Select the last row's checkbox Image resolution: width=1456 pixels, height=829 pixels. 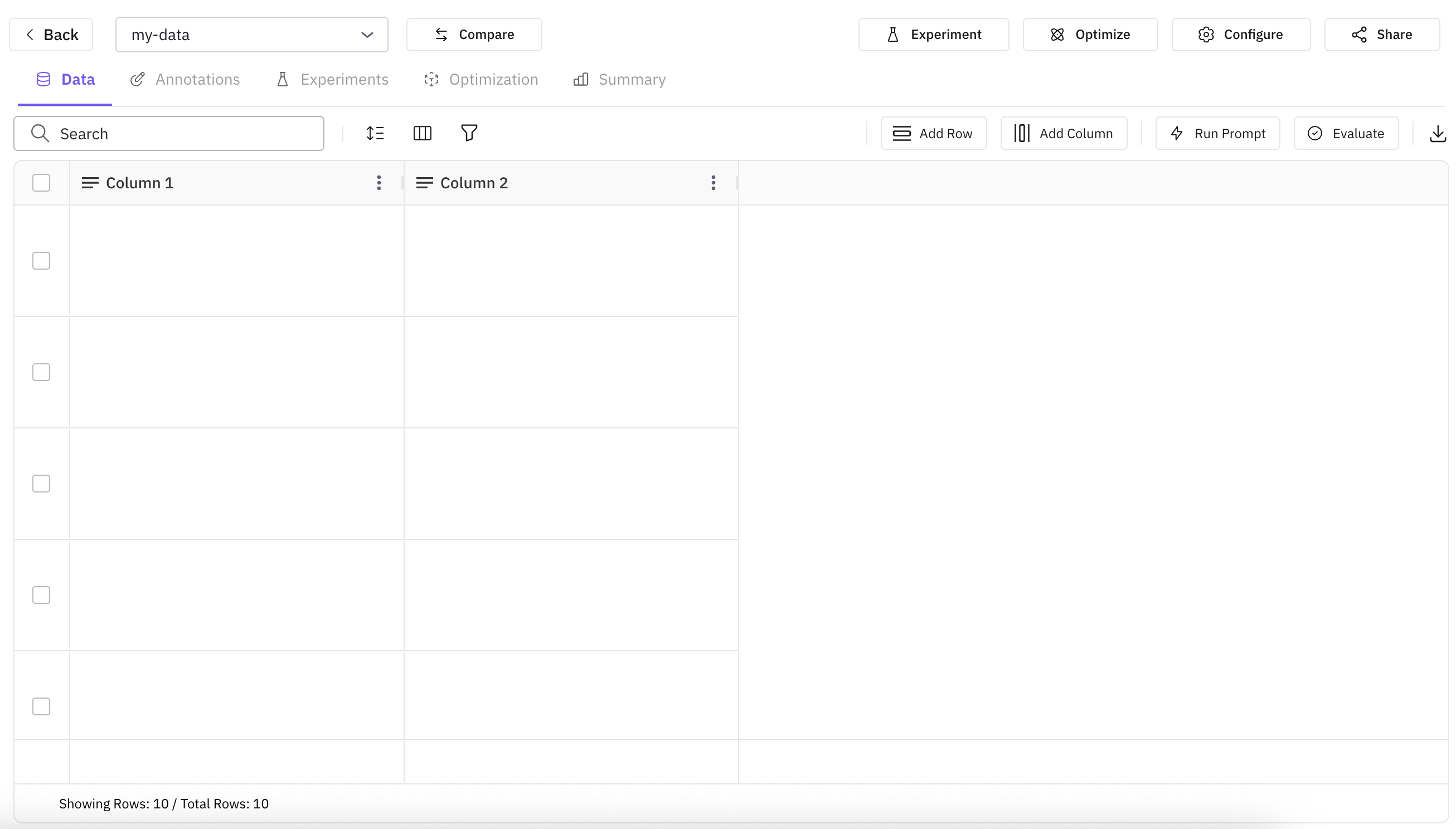click(x=41, y=706)
